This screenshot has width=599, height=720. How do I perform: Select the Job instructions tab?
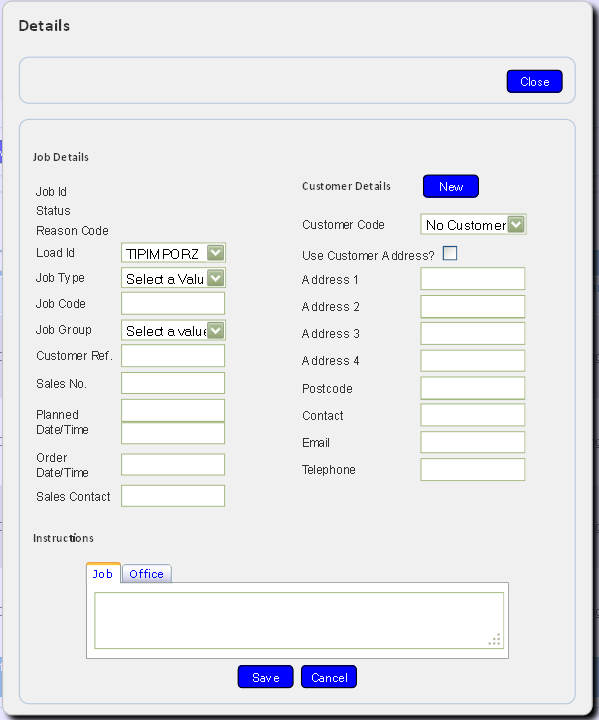click(x=103, y=573)
